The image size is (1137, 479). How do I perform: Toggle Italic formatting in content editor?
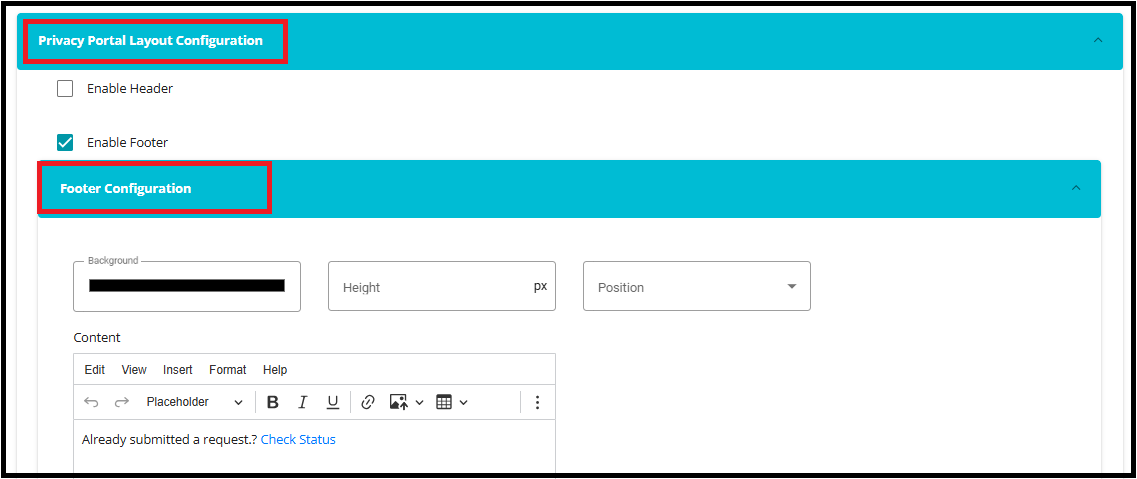pos(303,402)
